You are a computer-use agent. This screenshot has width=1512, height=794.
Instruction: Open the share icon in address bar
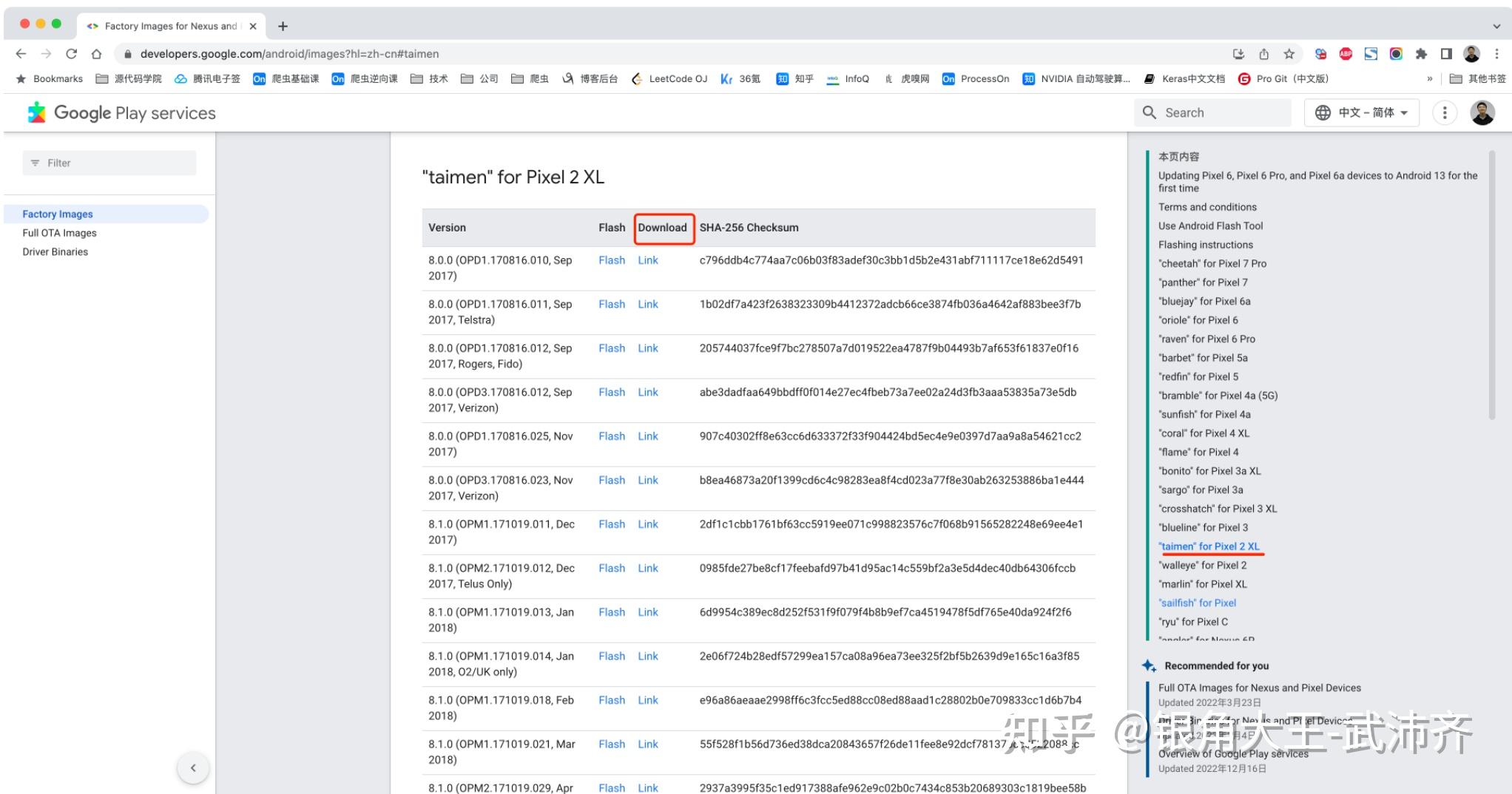[1264, 54]
